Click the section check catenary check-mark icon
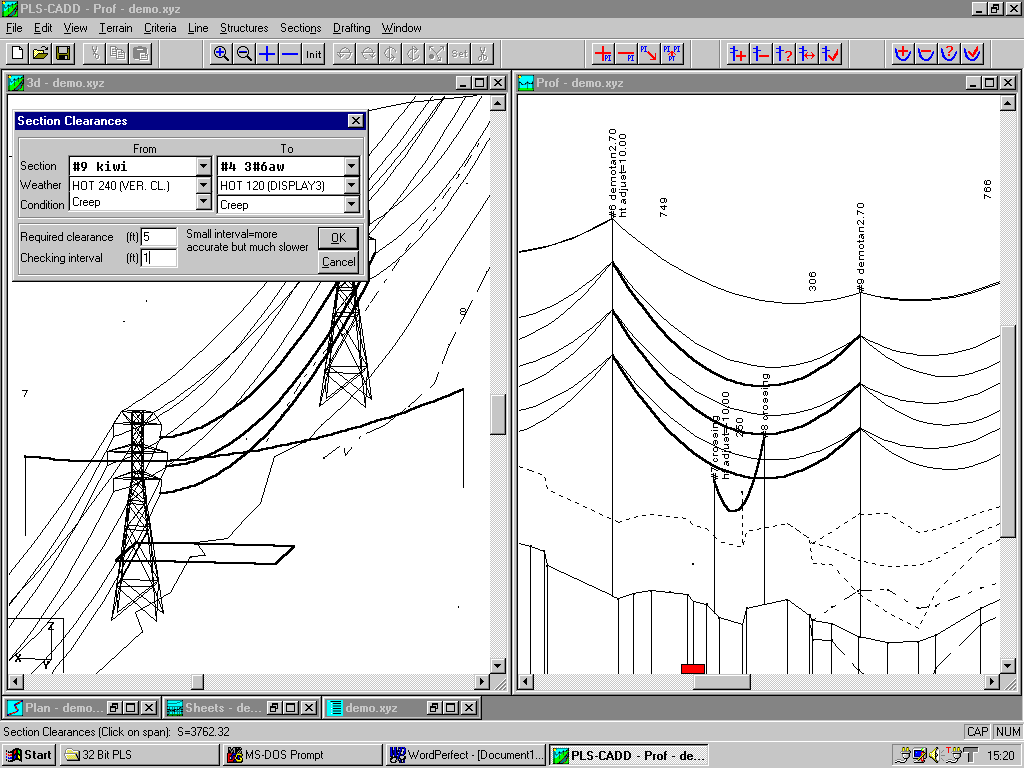 pyautogui.click(x=972, y=54)
